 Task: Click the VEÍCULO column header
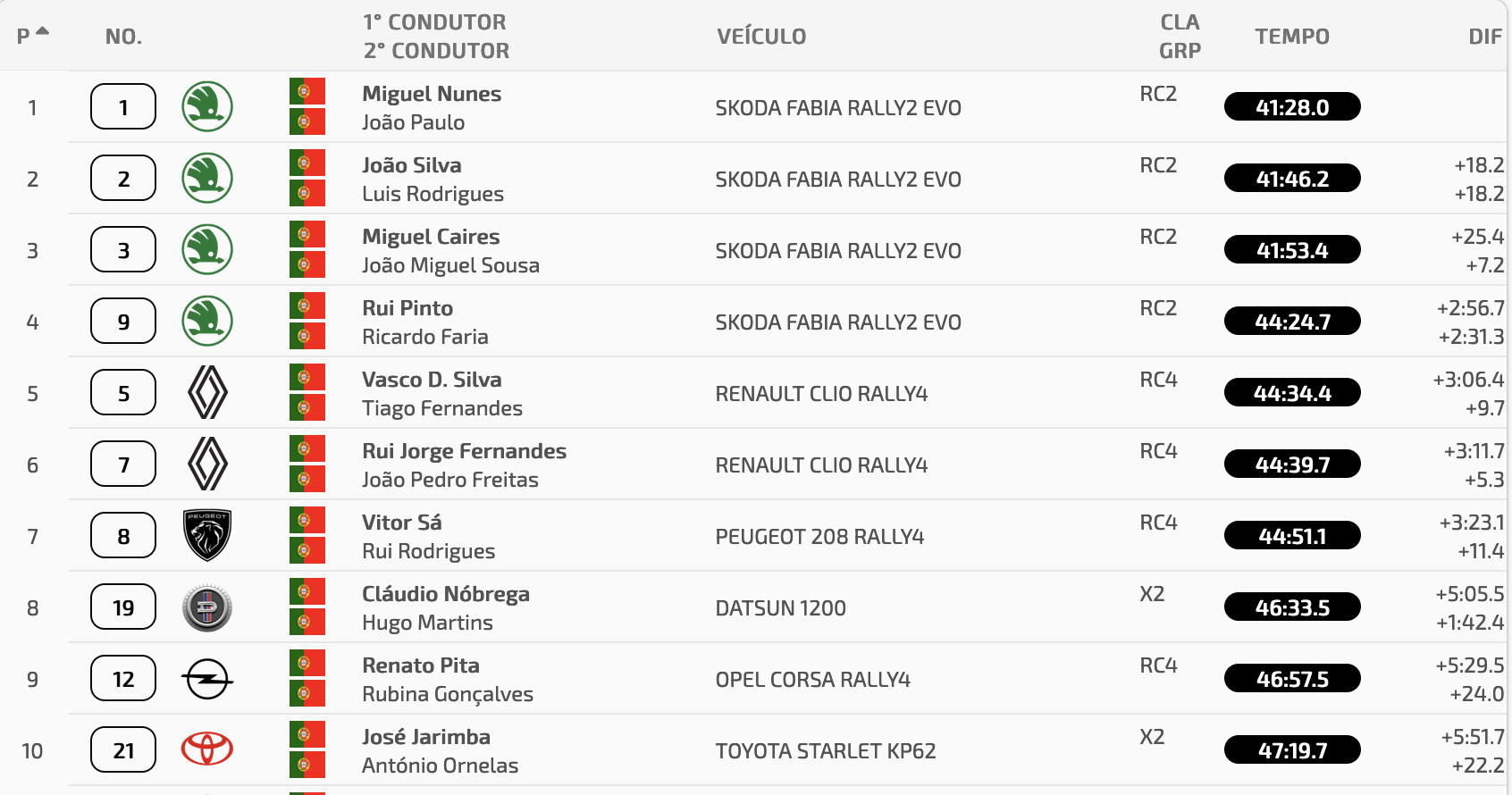761,37
